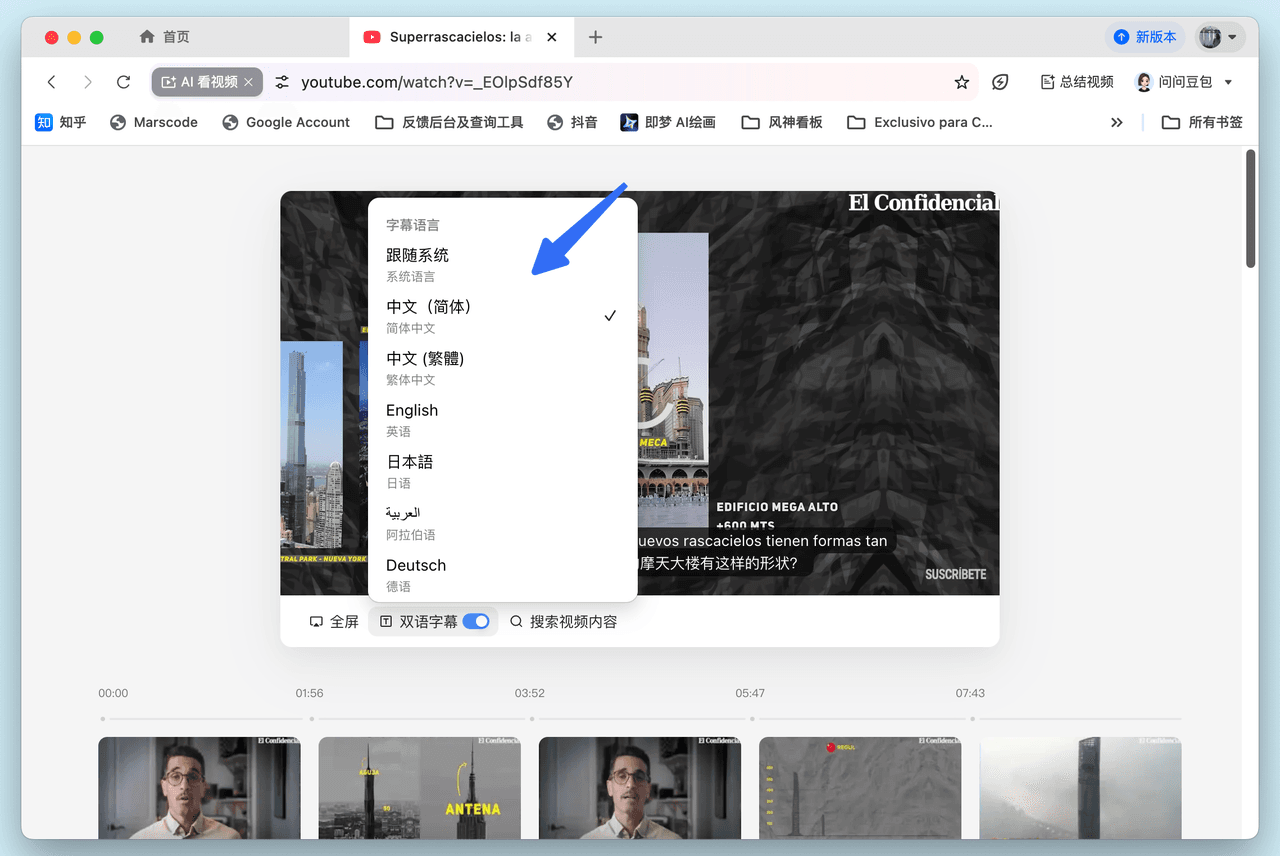Show more bookmarks with double chevron
The height and width of the screenshot is (856, 1280).
click(x=1116, y=122)
